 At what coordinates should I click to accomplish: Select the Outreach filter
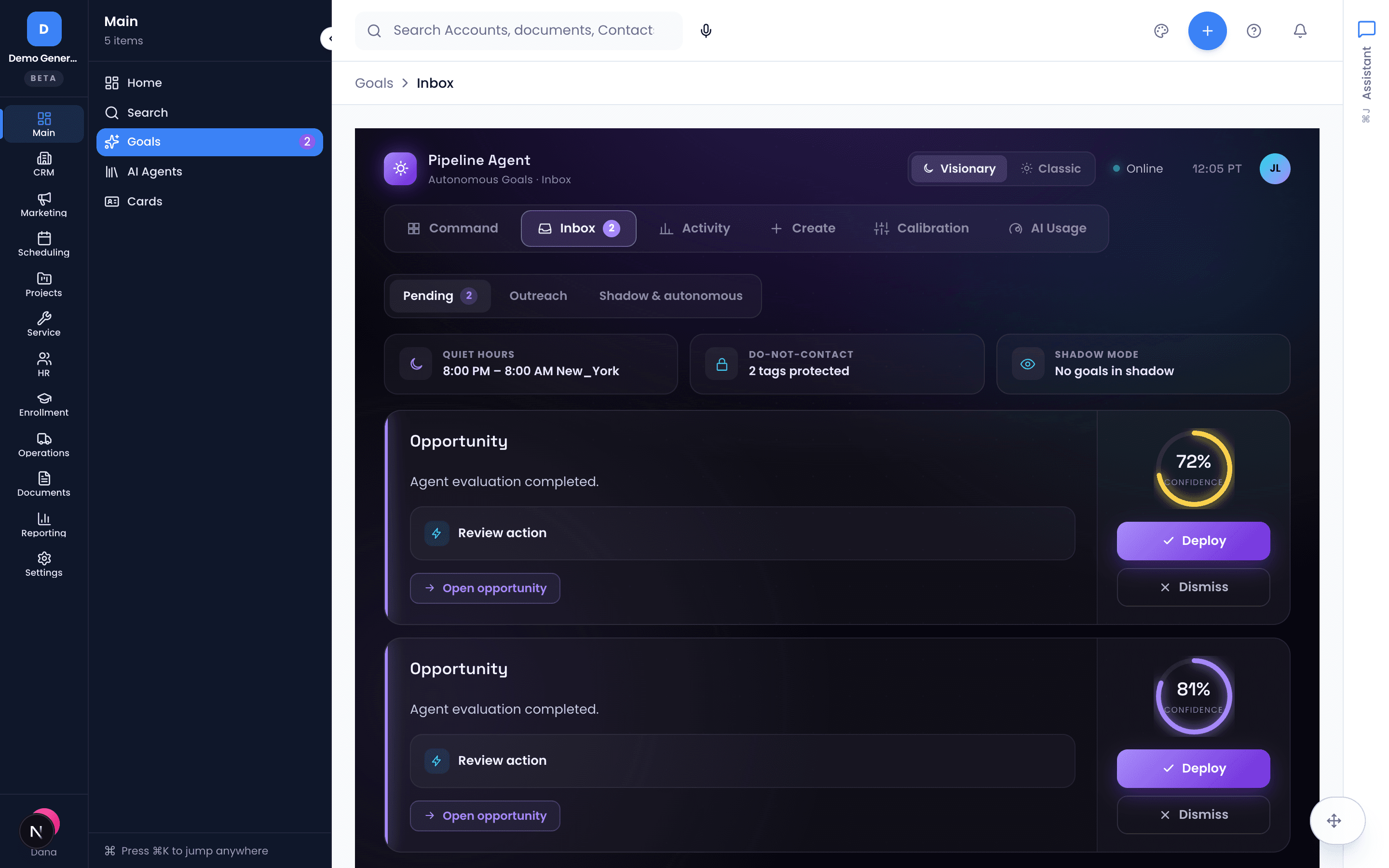(538, 296)
